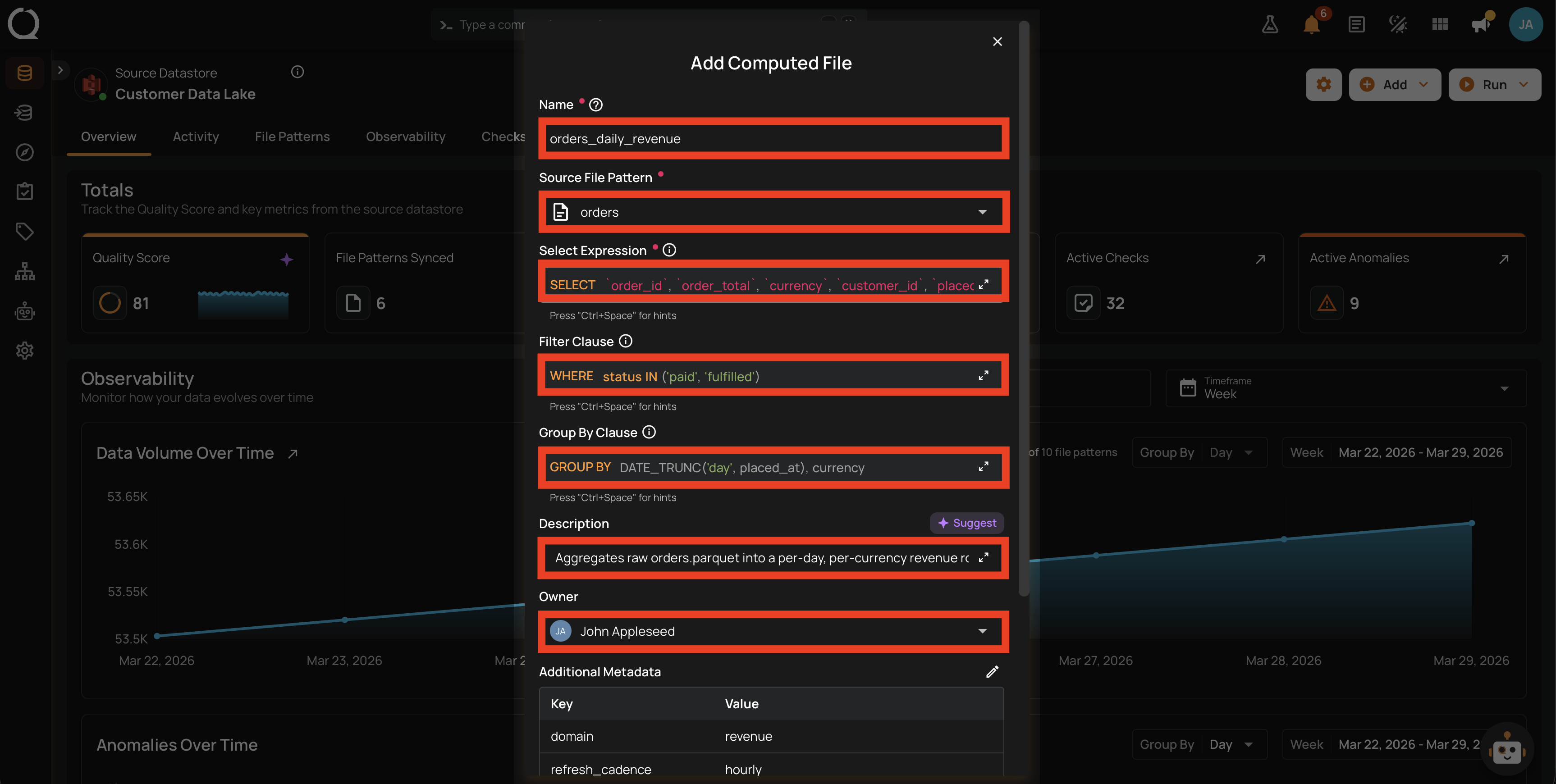Viewport: 1556px width, 784px height.
Task: Open Active Checks arrow link
Action: click(1260, 259)
